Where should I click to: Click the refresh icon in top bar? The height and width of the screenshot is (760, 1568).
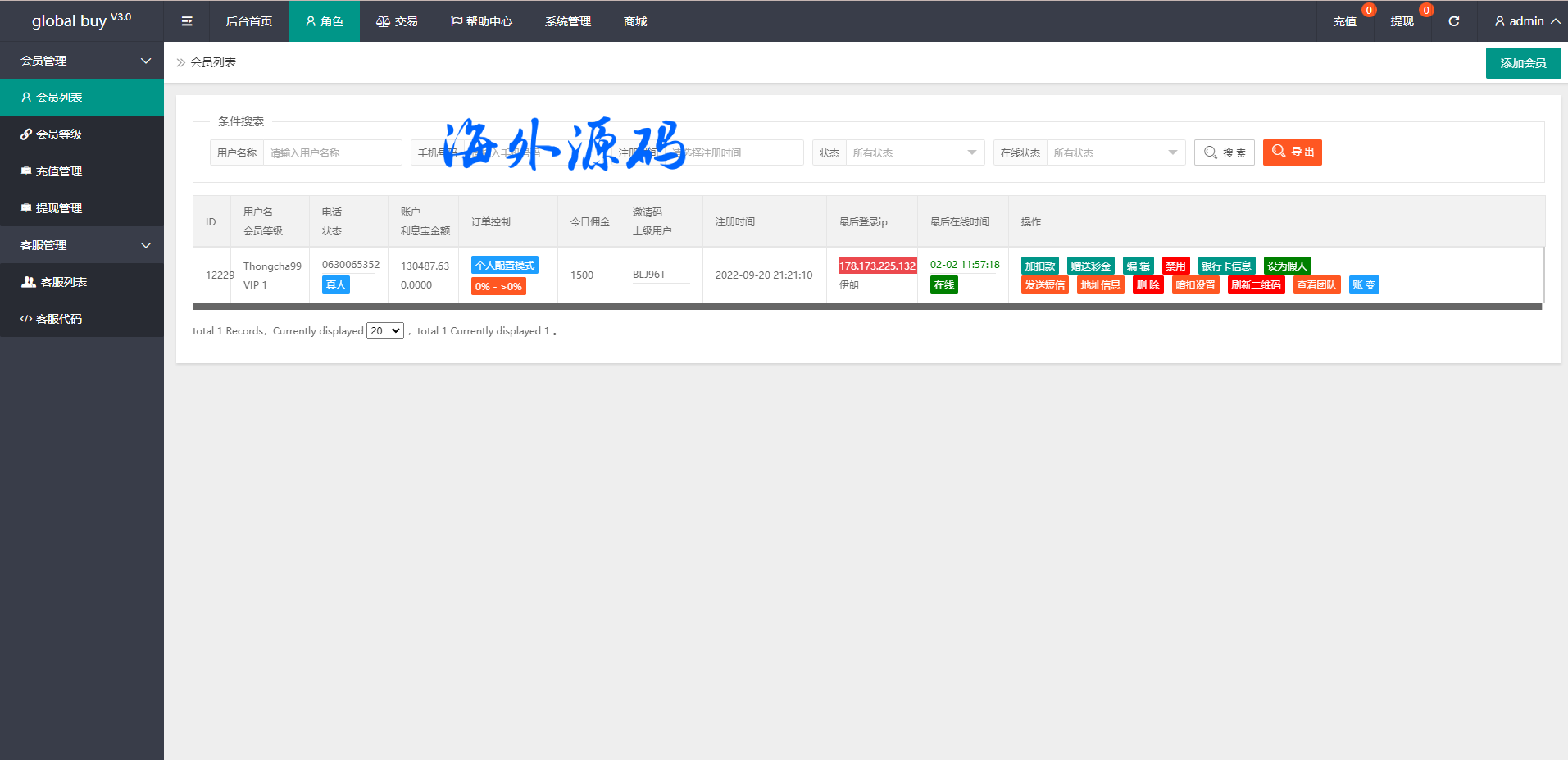point(1453,21)
